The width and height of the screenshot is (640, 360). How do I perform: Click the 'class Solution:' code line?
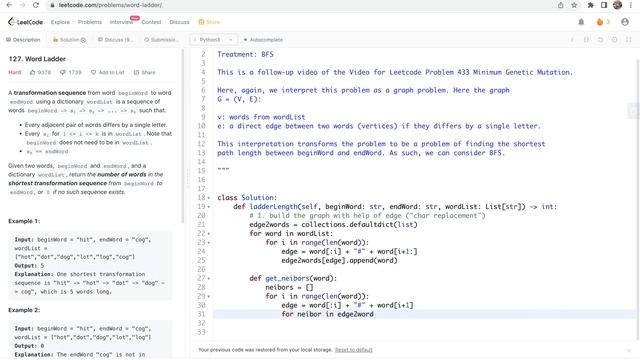[x=247, y=198]
